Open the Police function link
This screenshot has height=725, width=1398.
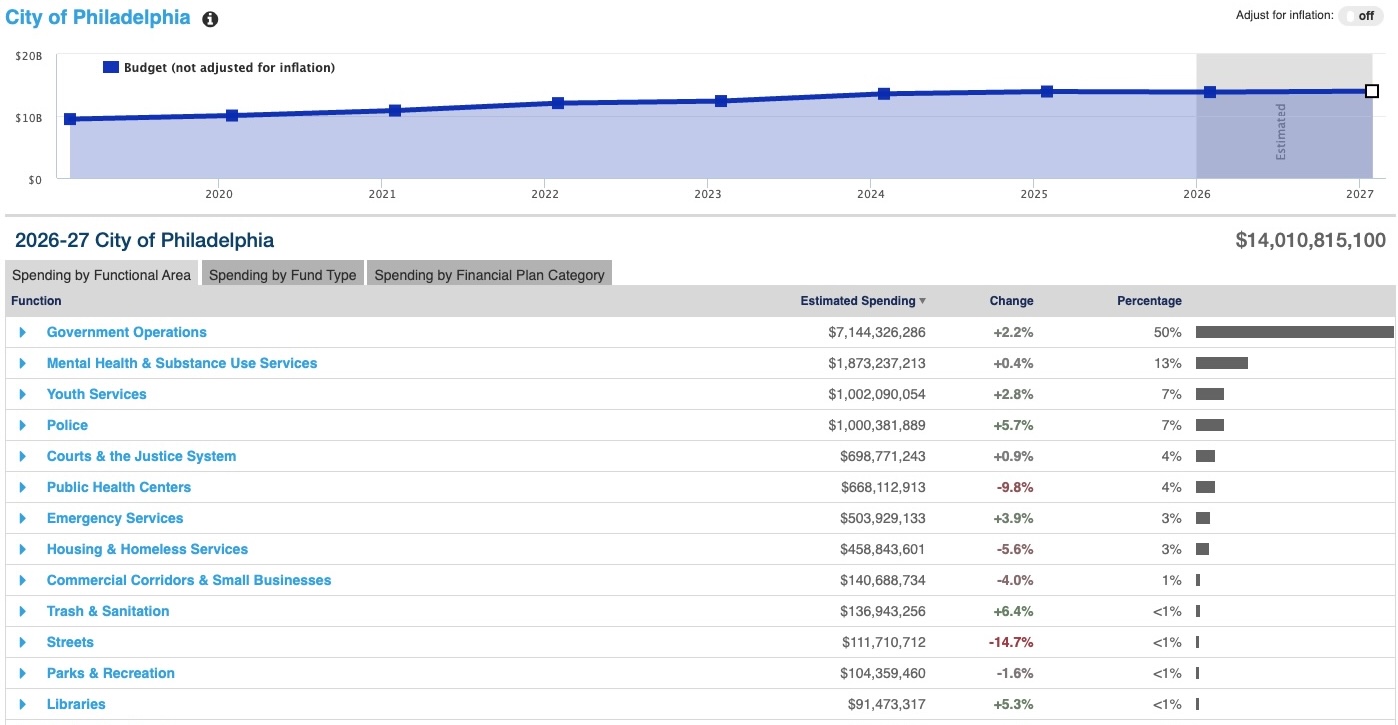click(x=67, y=425)
